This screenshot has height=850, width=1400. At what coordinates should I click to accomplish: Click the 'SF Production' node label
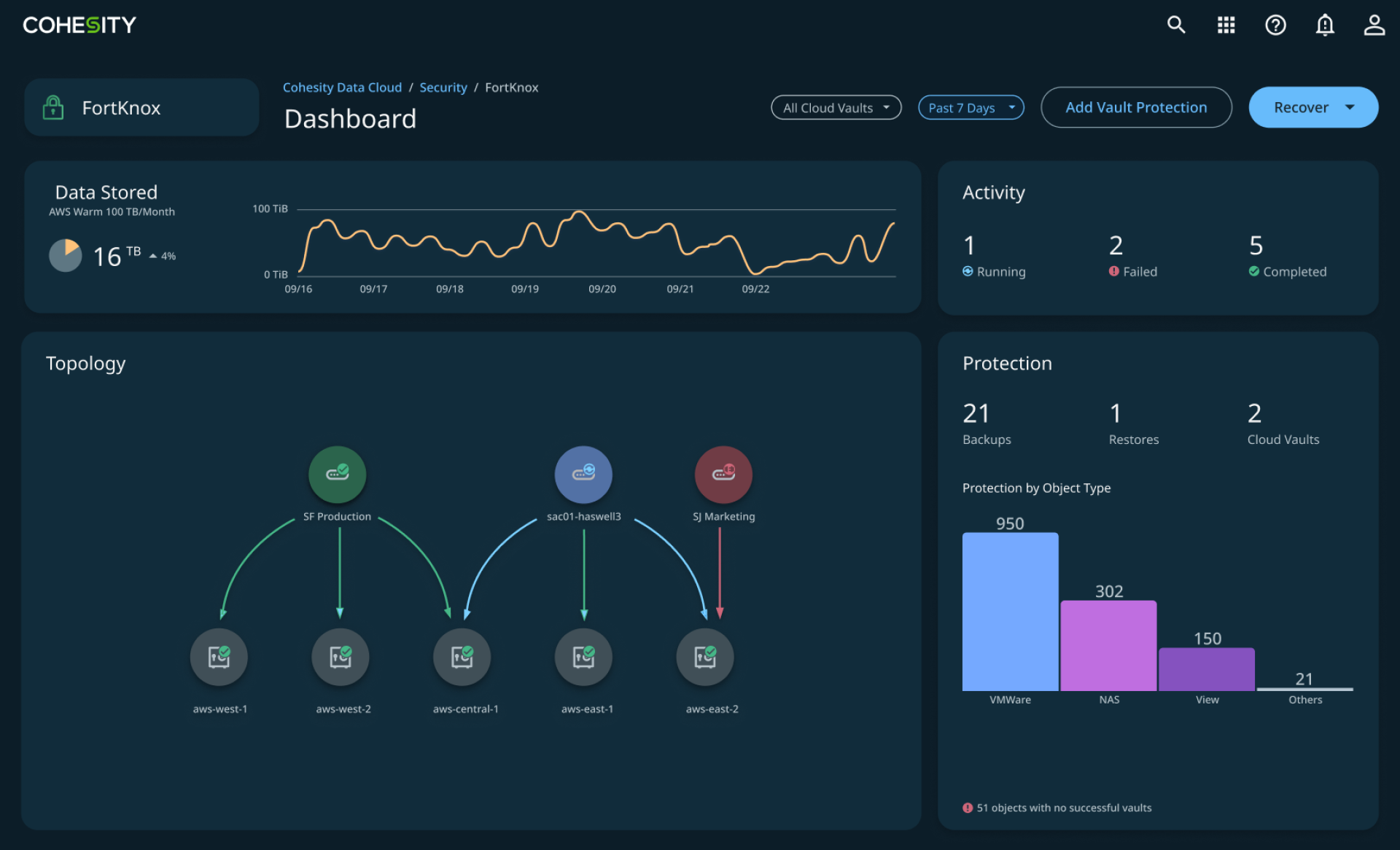tap(337, 516)
